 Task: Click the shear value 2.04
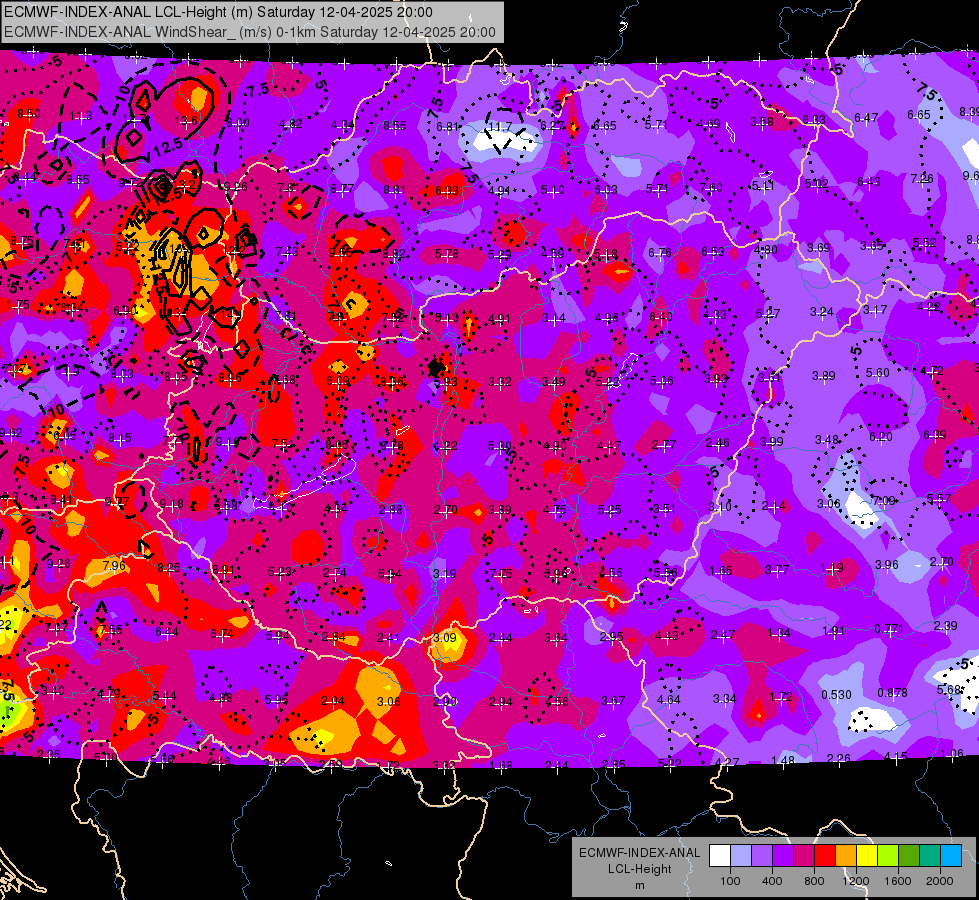pyautogui.click(x=333, y=701)
